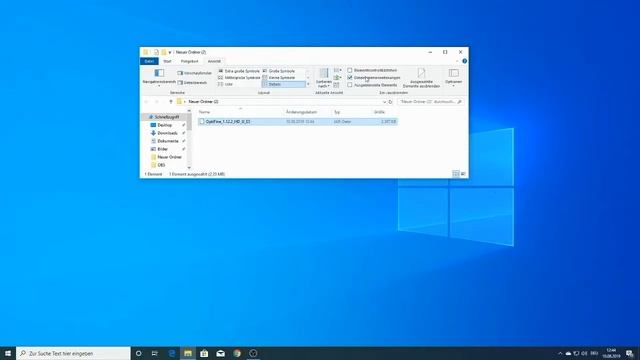The width and height of the screenshot is (640, 360).
Task: Open the address bar history dropdown
Action: coord(384,102)
